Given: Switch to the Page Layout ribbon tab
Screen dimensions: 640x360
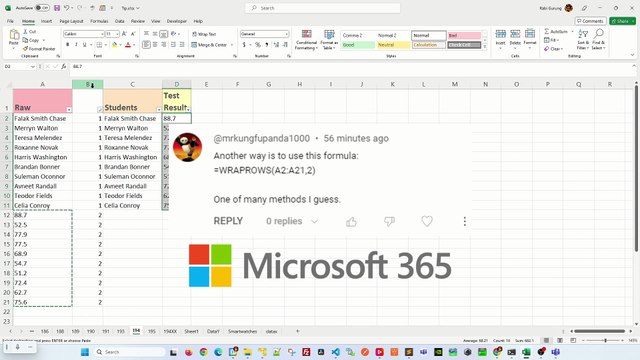Looking at the screenshot, I should pos(71,21).
